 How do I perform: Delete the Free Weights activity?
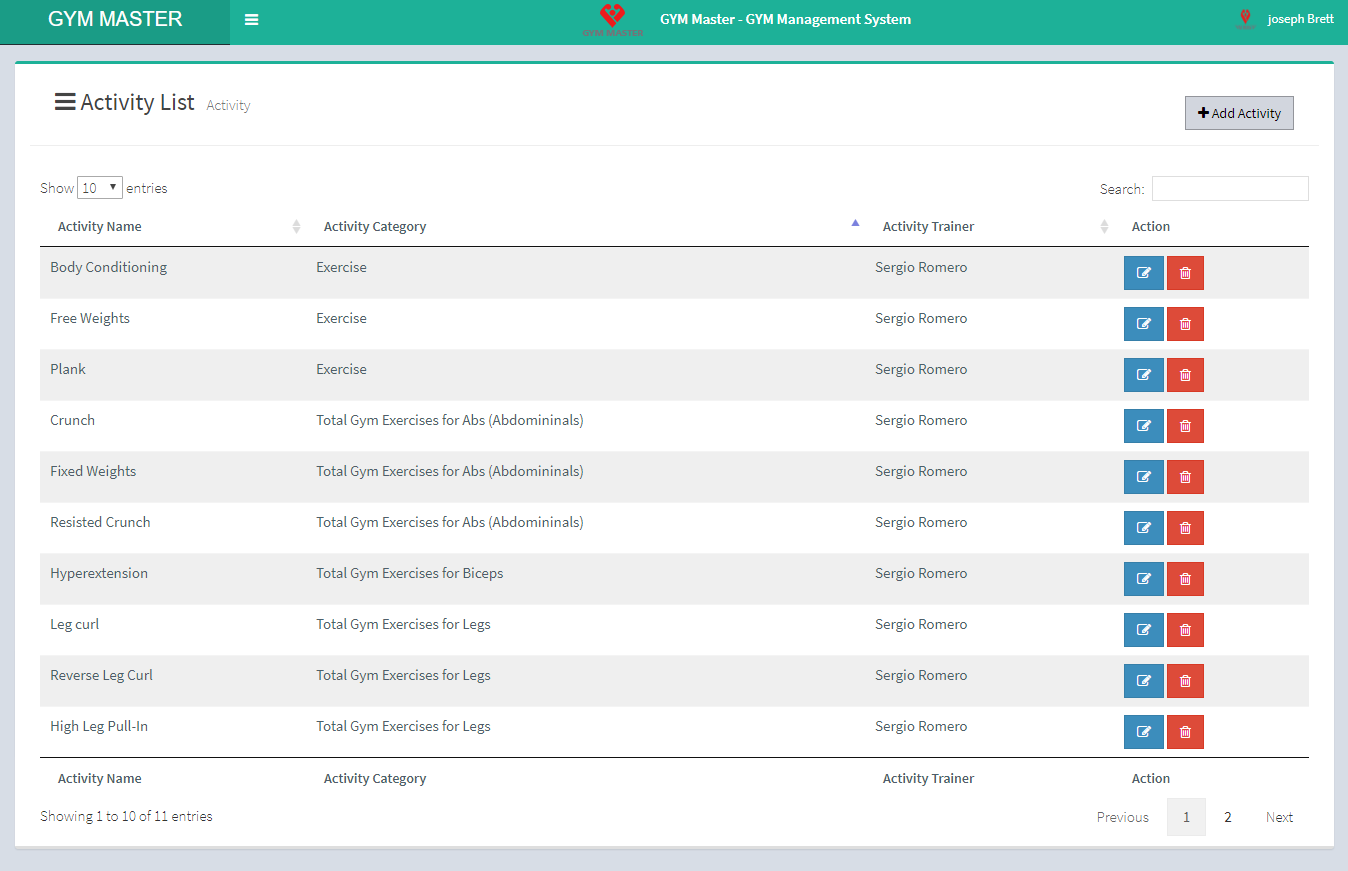pos(1185,324)
